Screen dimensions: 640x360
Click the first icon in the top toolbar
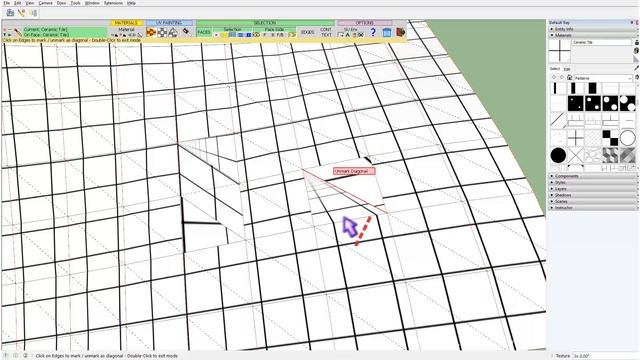10,13
